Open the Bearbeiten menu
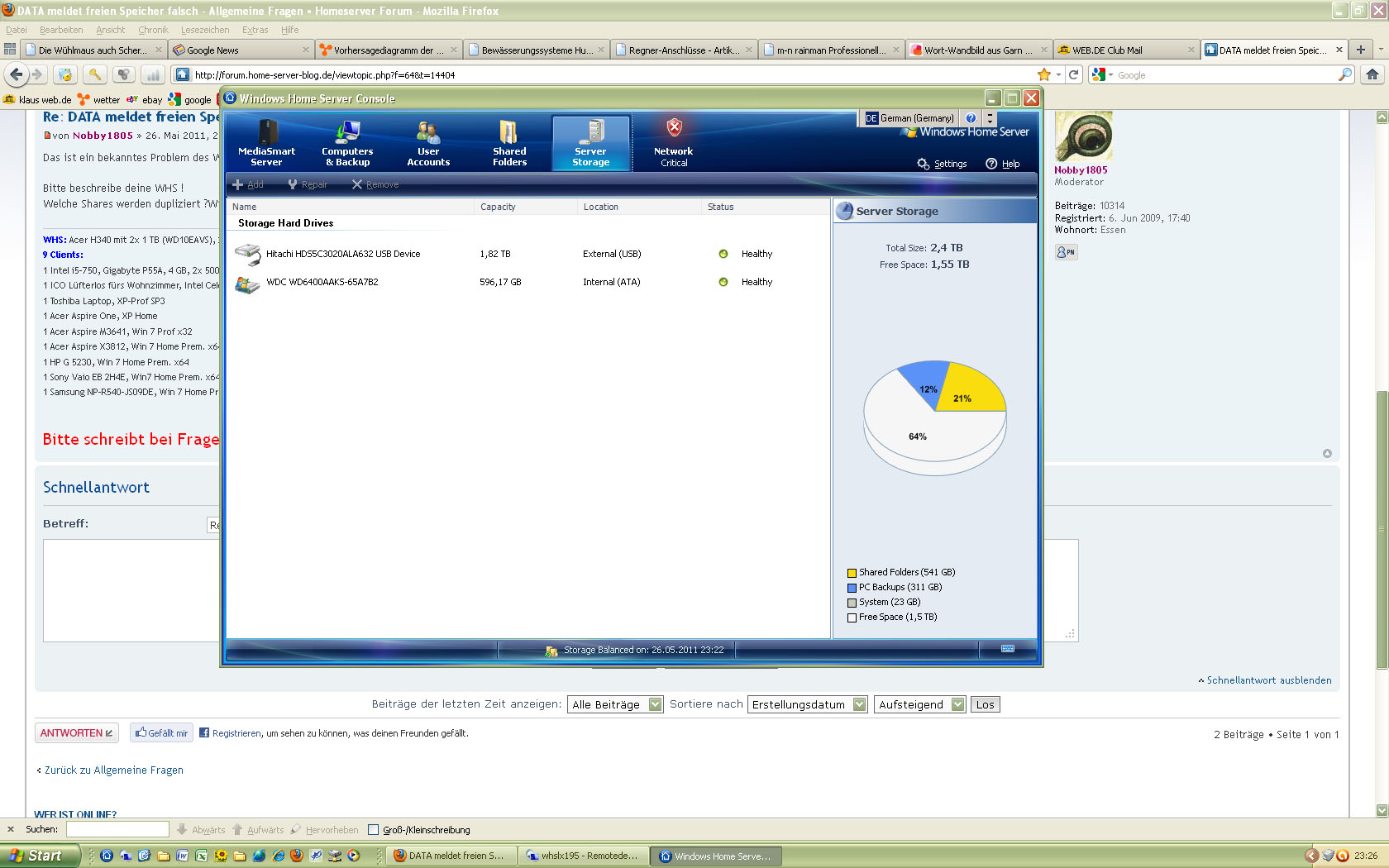Screen dimensions: 1389x868 click(x=61, y=30)
